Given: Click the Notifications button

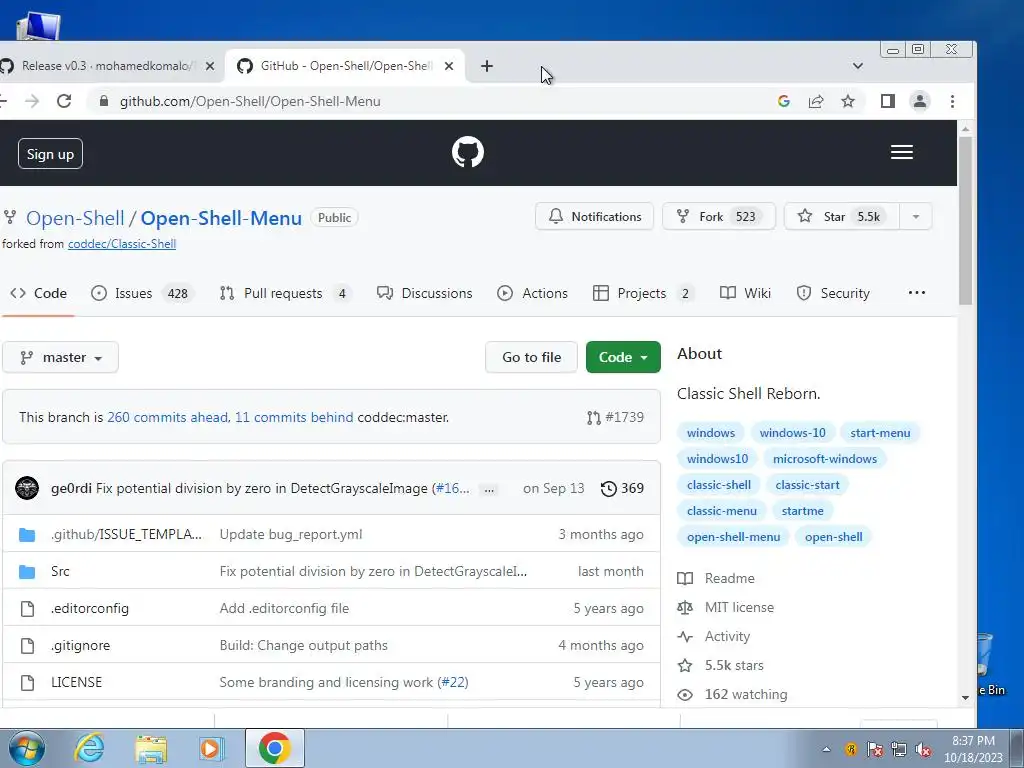Looking at the screenshot, I should pos(594,217).
